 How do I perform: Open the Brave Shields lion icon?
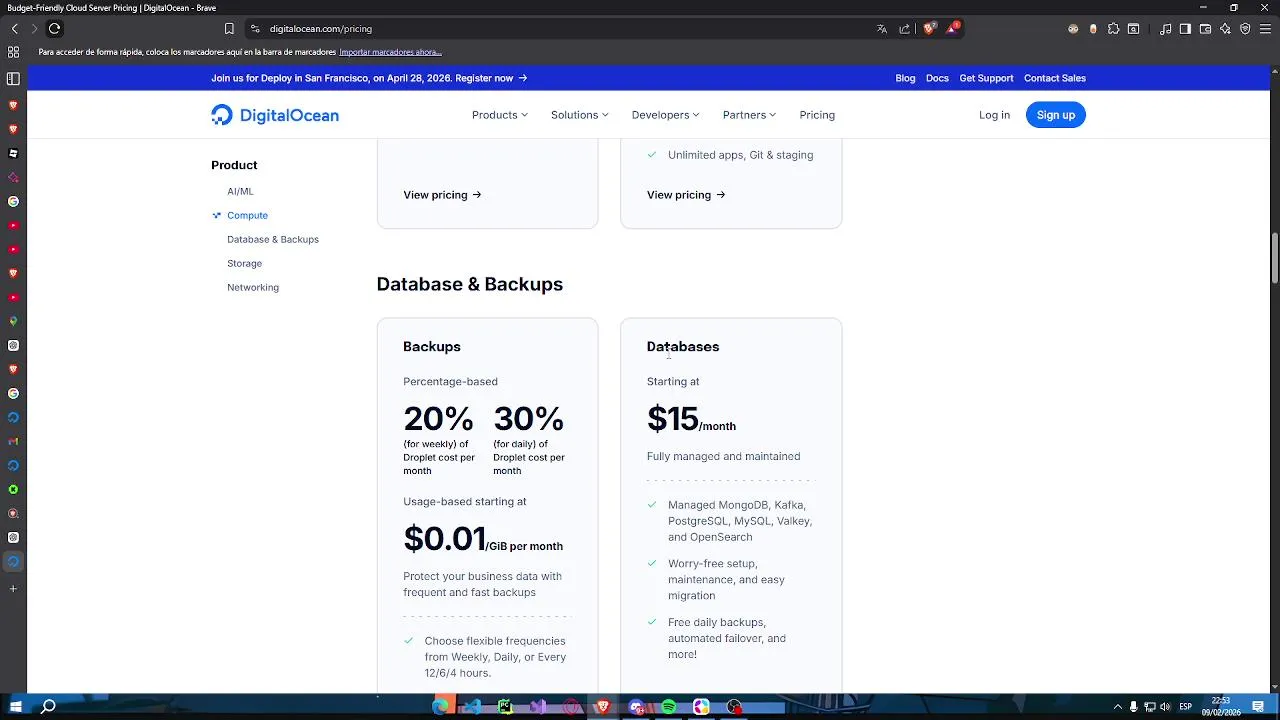(x=929, y=29)
